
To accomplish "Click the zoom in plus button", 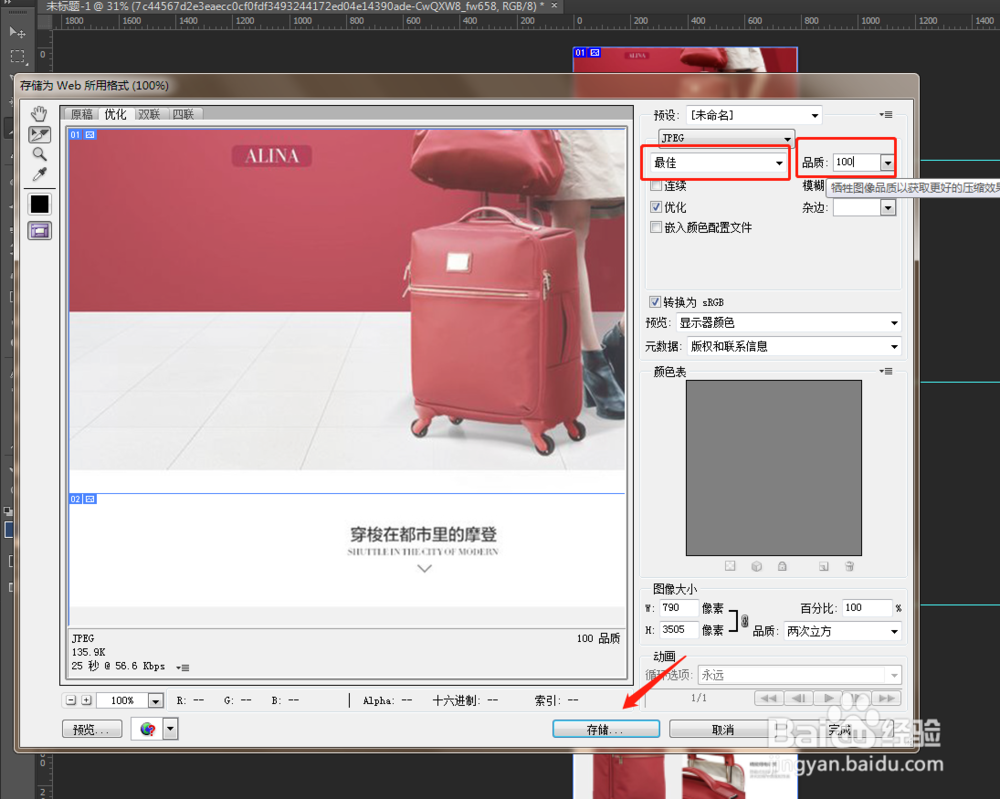I will [x=86, y=700].
